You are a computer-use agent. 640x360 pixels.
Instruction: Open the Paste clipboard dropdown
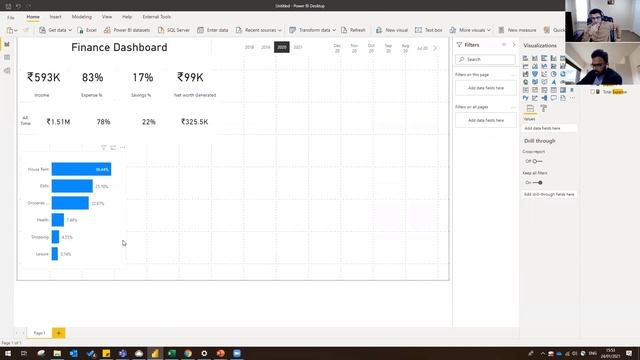coord(16,31)
